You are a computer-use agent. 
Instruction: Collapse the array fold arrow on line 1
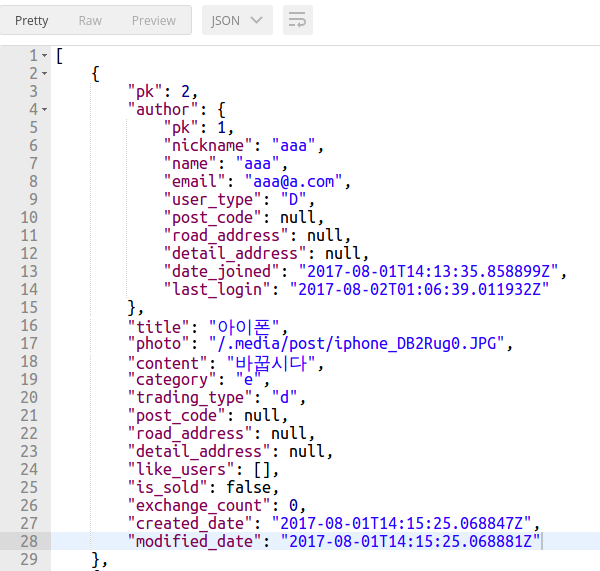coord(44,56)
